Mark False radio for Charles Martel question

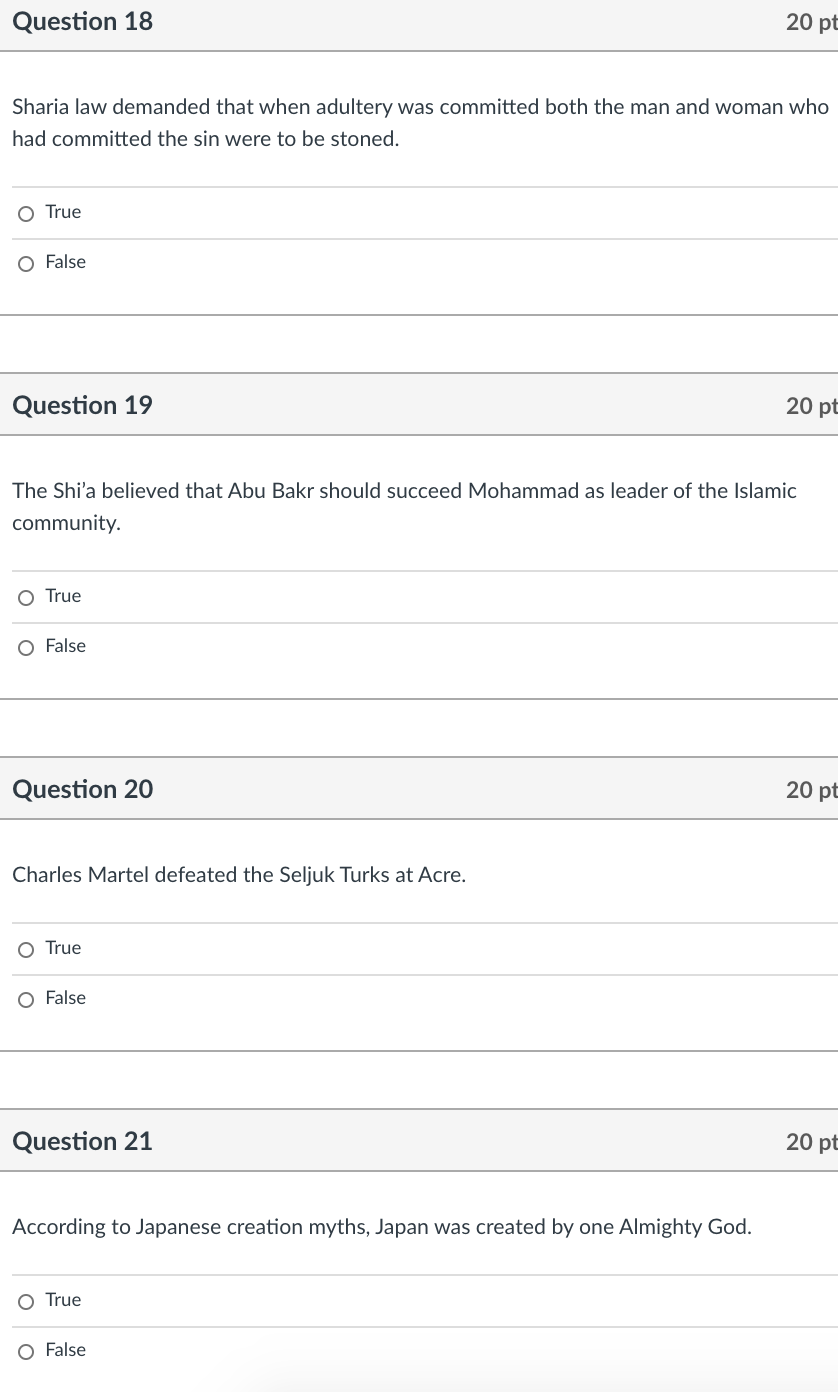(x=26, y=999)
